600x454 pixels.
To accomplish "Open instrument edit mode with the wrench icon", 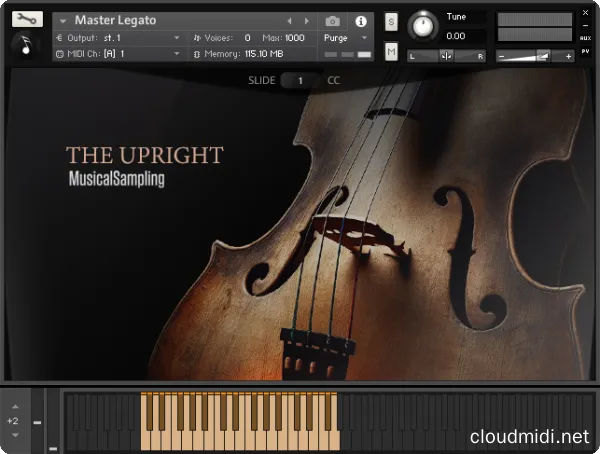I will tap(27, 19).
